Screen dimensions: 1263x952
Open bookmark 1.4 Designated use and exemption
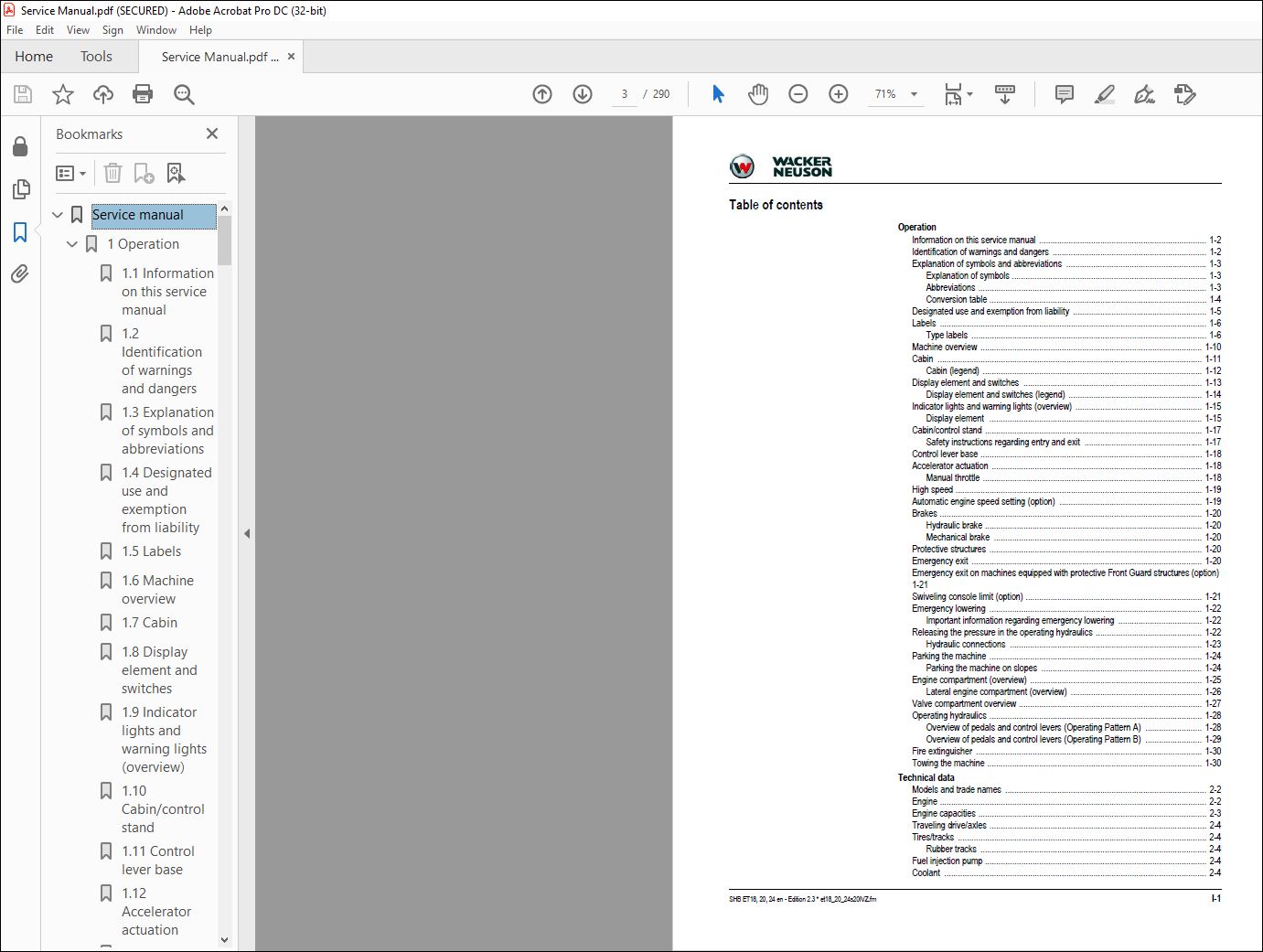(166, 500)
